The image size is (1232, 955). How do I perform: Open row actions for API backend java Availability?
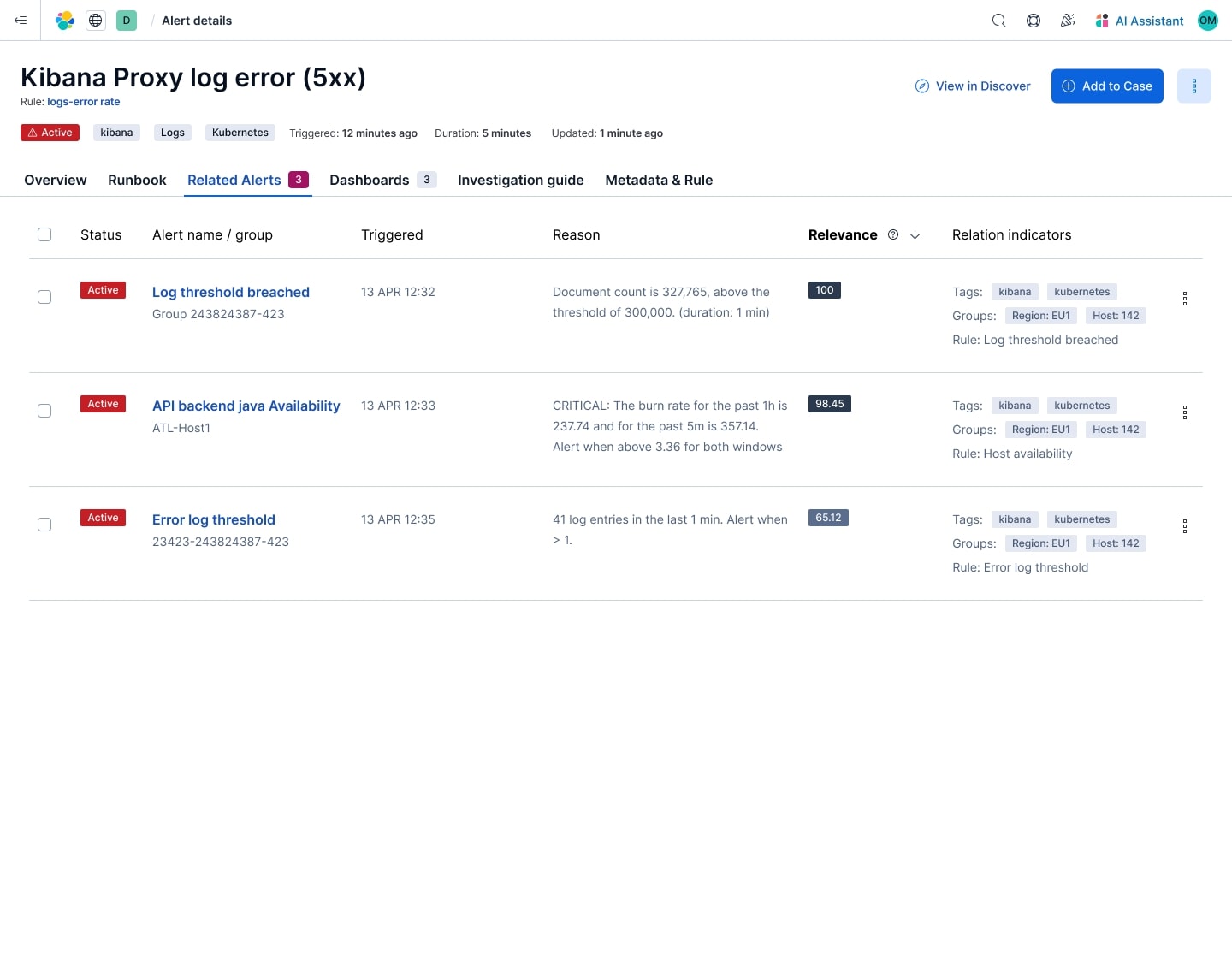[x=1185, y=412]
